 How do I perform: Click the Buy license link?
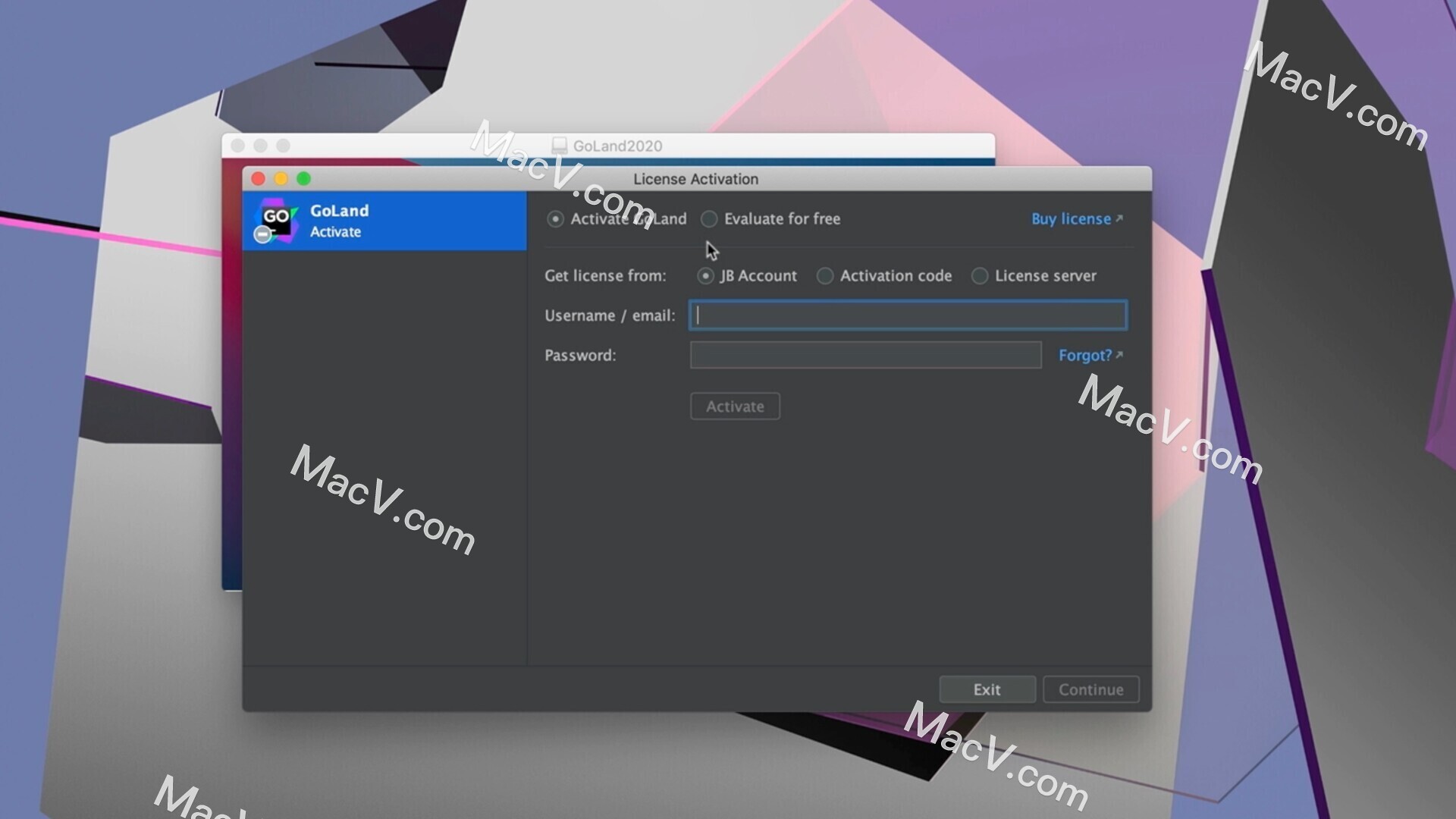point(1076,218)
